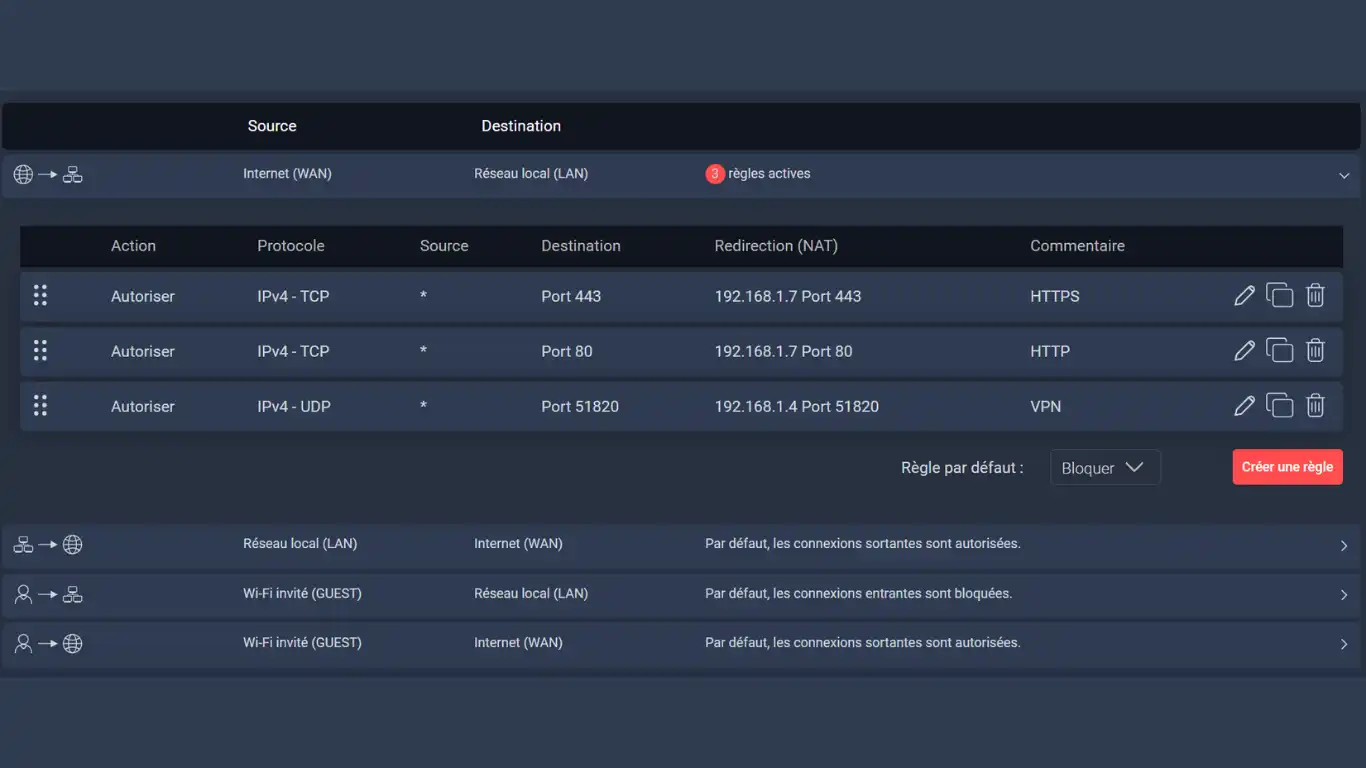Click the Créer une règle button
This screenshot has height=768, width=1366.
point(1287,467)
